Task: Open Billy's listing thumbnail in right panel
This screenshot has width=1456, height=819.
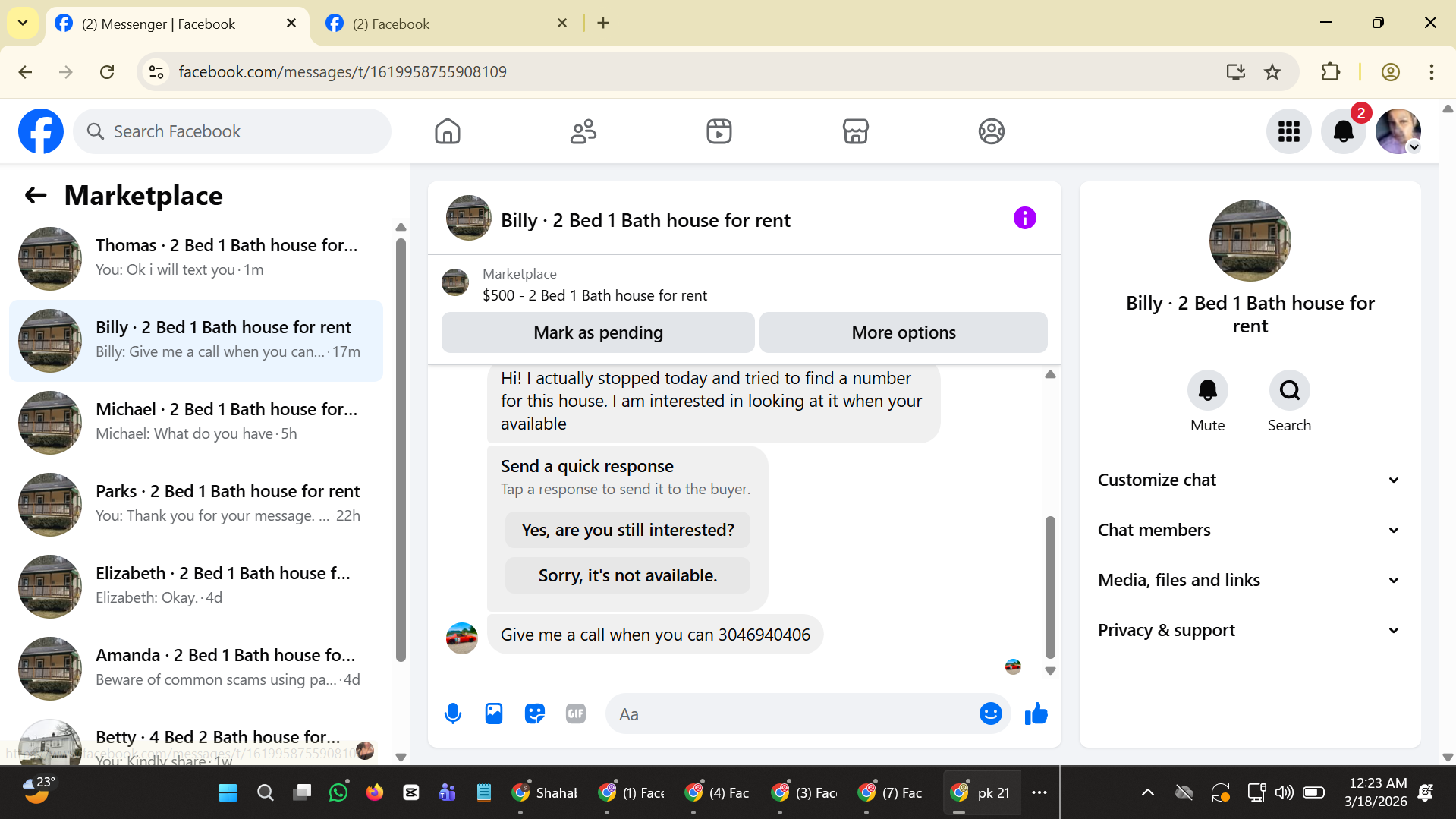Action: tap(1250, 240)
